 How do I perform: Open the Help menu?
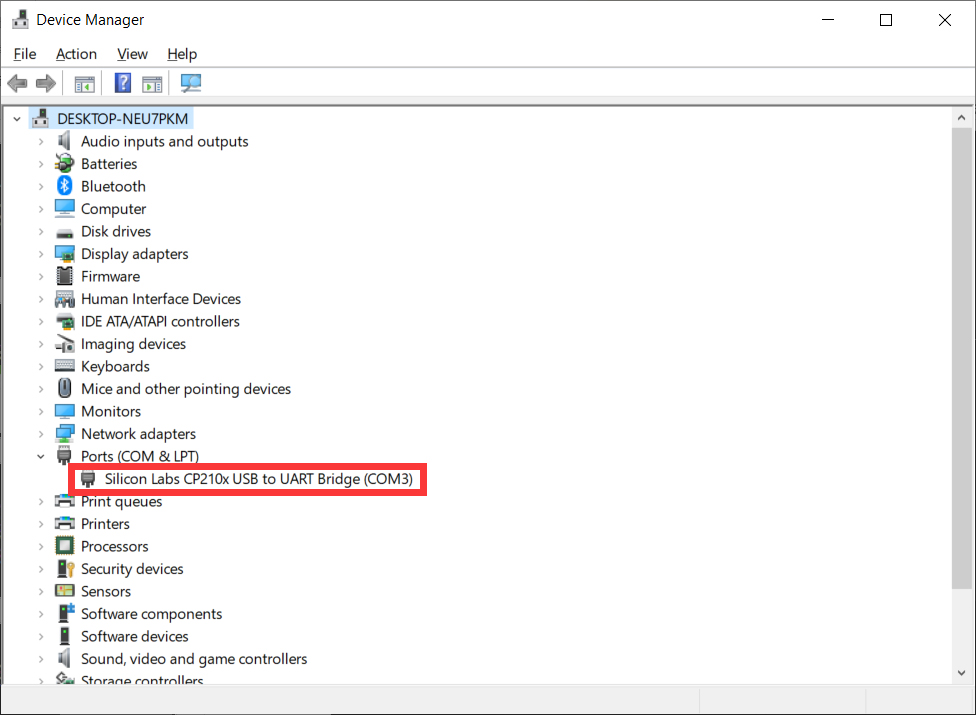[x=182, y=54]
